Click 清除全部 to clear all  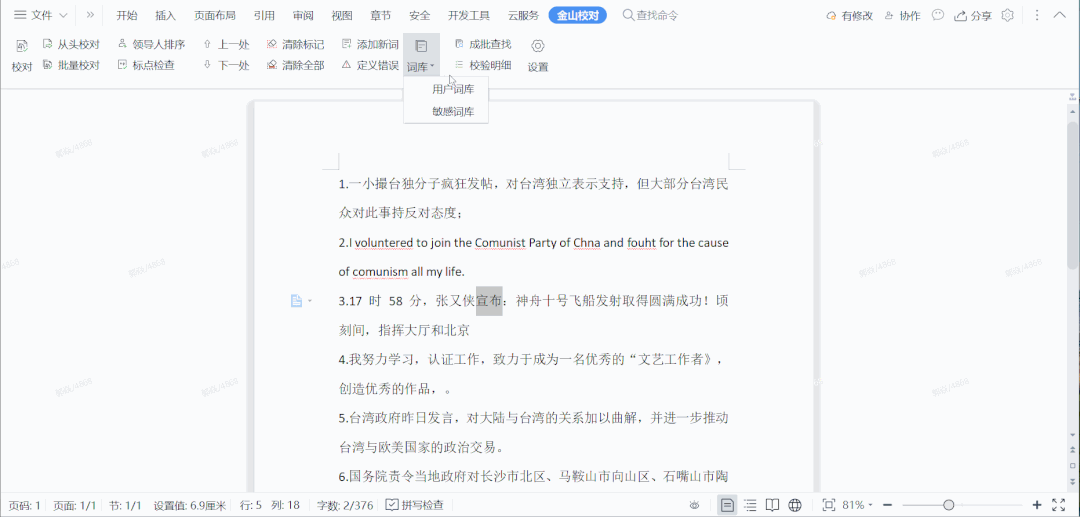tap(295, 65)
